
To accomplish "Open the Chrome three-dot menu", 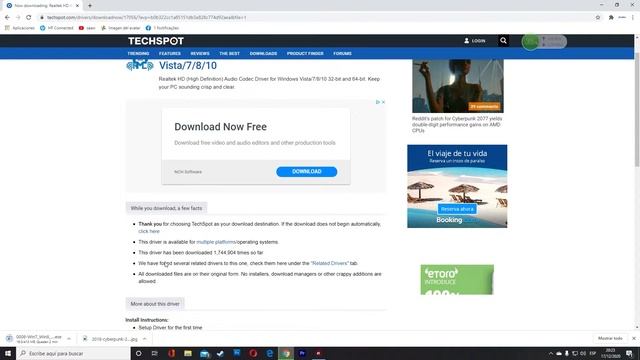I will (633, 18).
